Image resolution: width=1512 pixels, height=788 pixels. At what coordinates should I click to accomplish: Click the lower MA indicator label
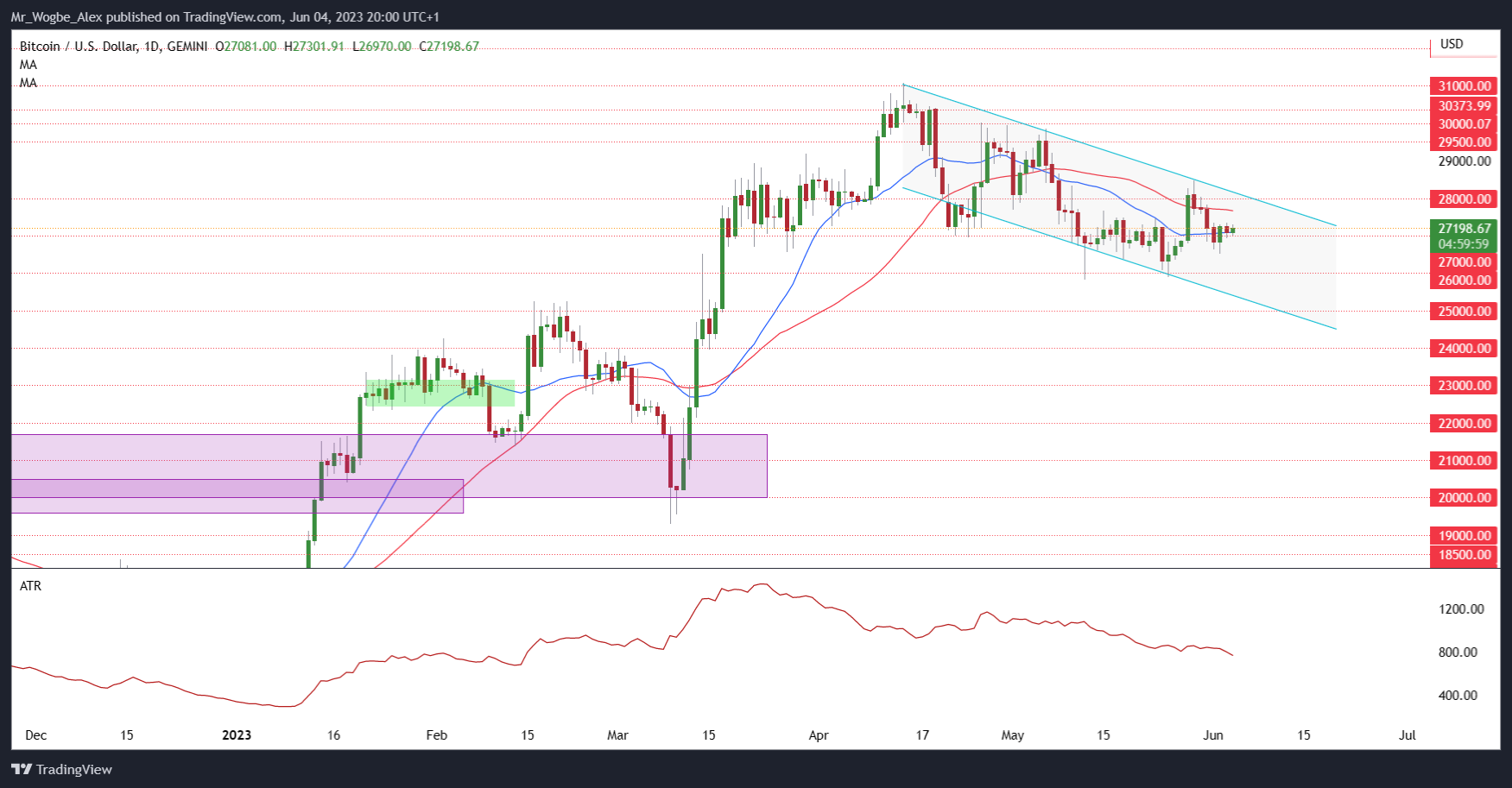point(28,83)
